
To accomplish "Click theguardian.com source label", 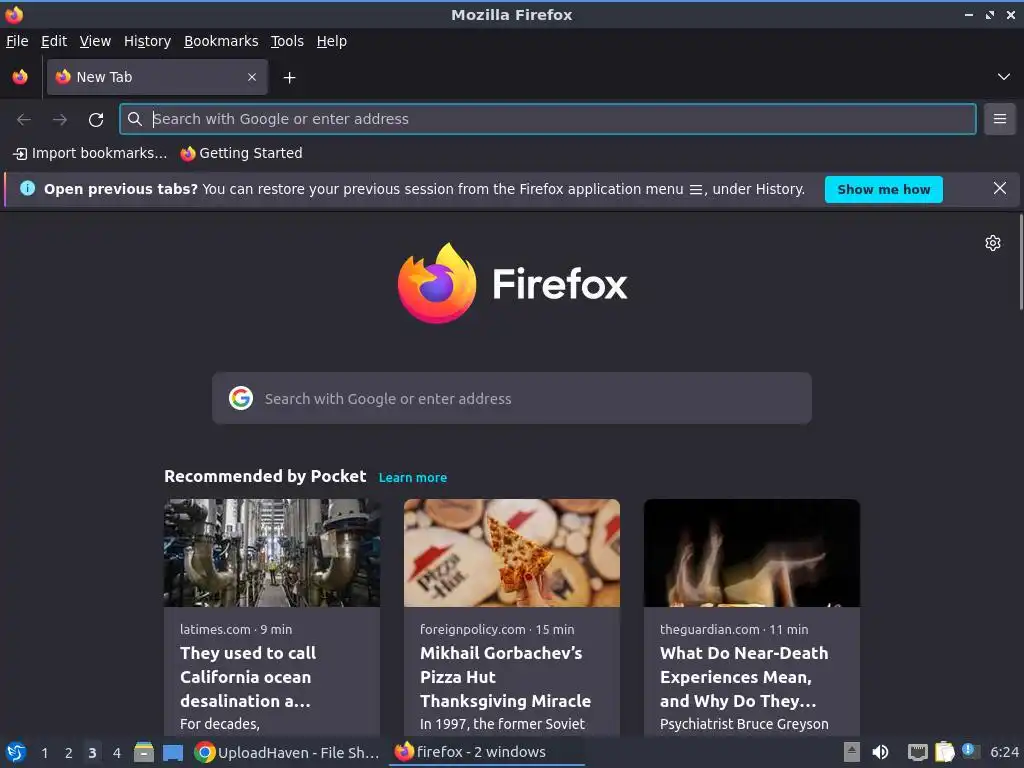I will point(710,630).
